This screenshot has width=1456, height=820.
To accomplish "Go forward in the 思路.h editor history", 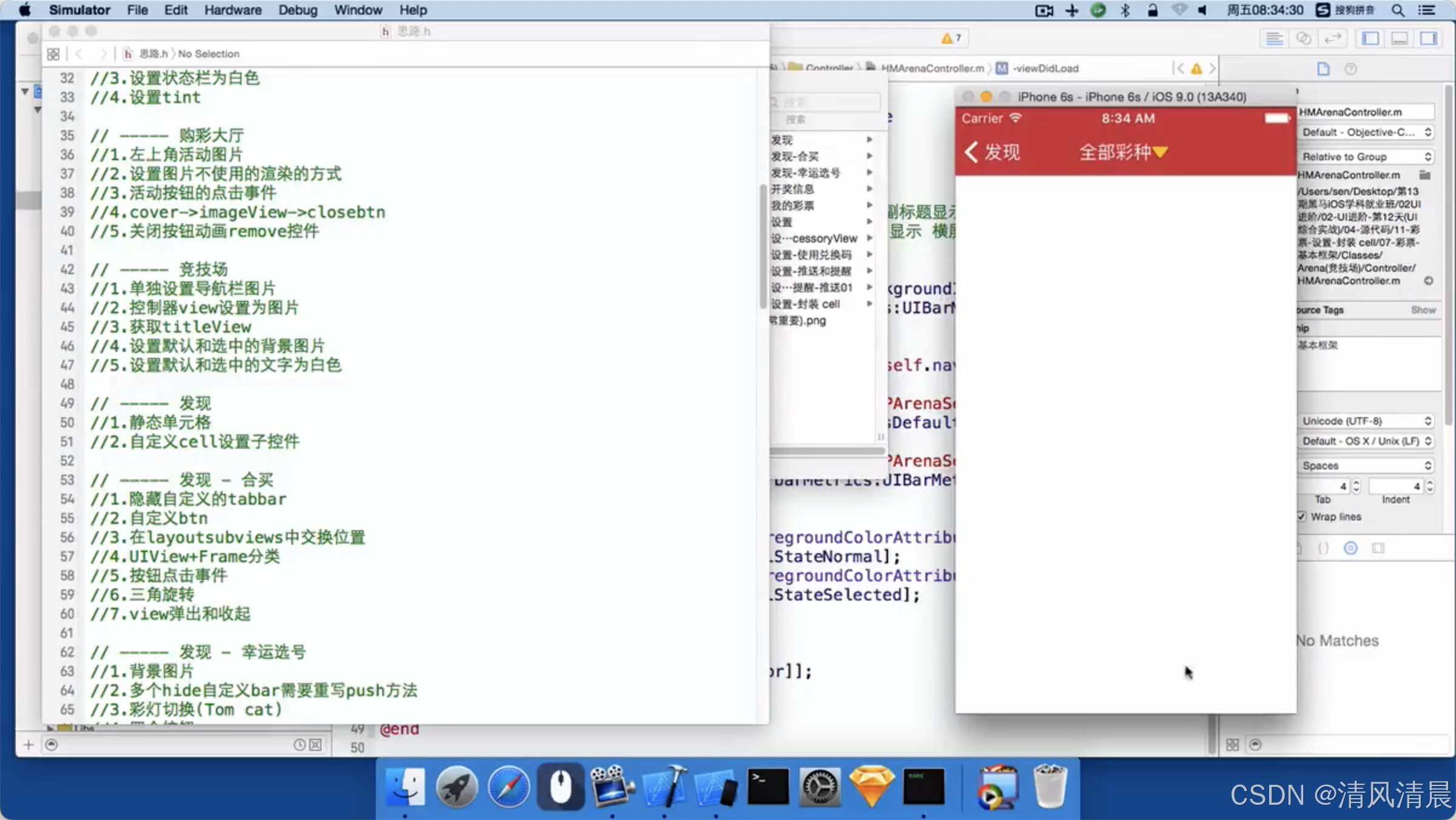I will point(103,54).
